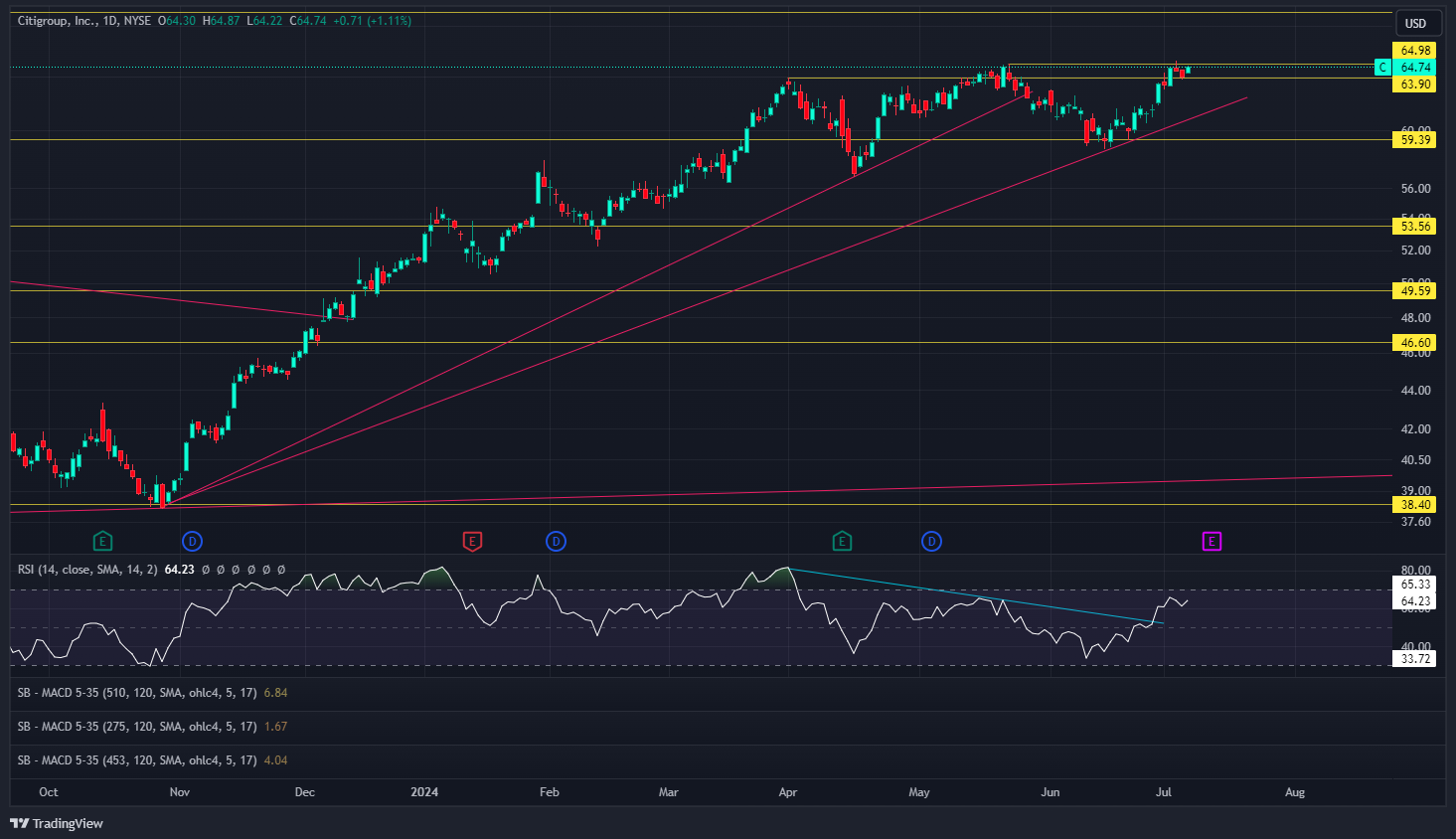Click the RSI legend value 64.23
Viewport: 1456px width, 839px height.
click(x=180, y=570)
